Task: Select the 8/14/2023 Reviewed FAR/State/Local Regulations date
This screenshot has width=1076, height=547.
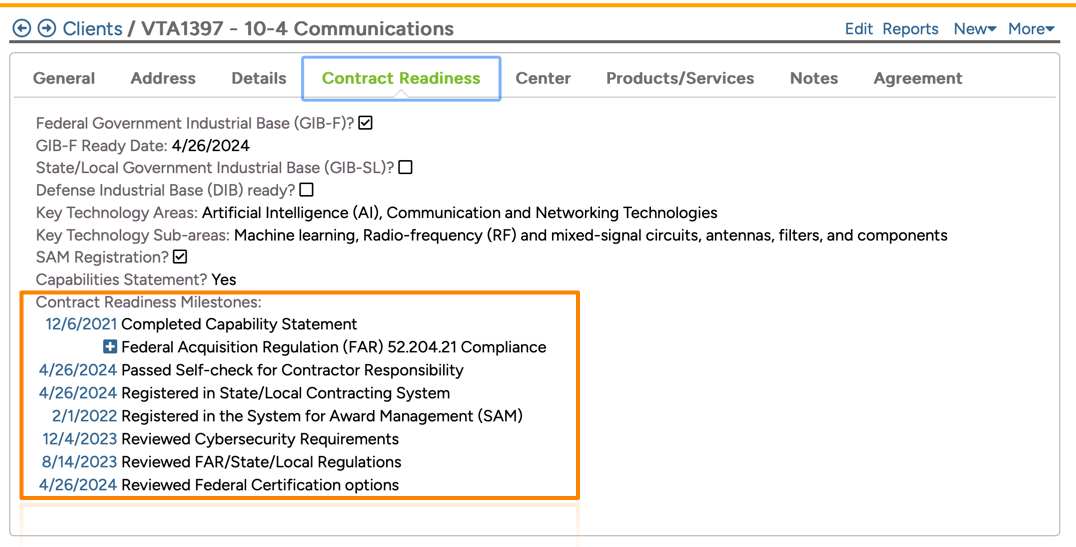Action: coord(79,462)
